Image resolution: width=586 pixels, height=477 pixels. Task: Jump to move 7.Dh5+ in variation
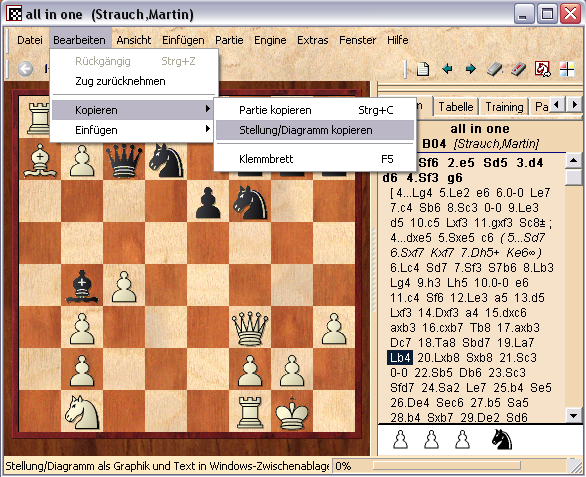480,253
